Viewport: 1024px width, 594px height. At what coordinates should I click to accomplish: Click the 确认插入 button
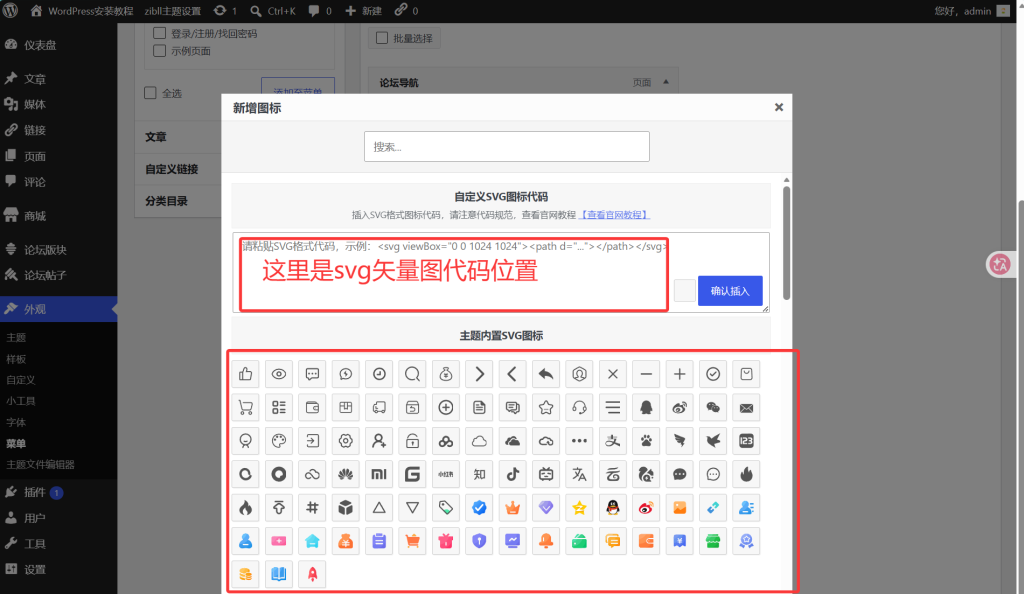tap(730, 290)
